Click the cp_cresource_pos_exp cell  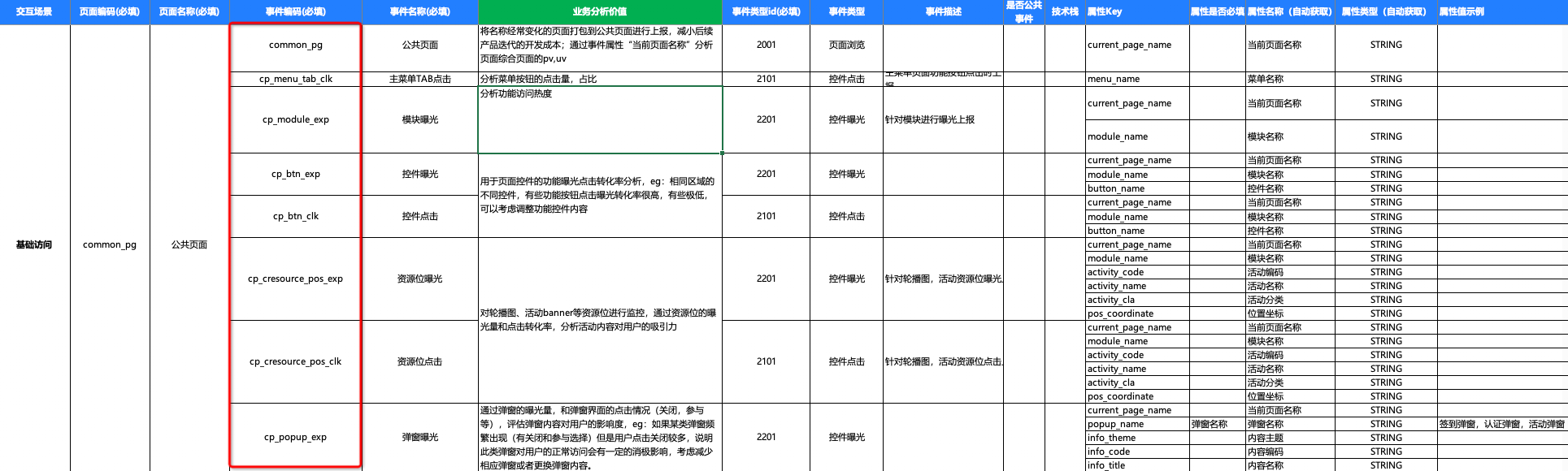pos(296,279)
